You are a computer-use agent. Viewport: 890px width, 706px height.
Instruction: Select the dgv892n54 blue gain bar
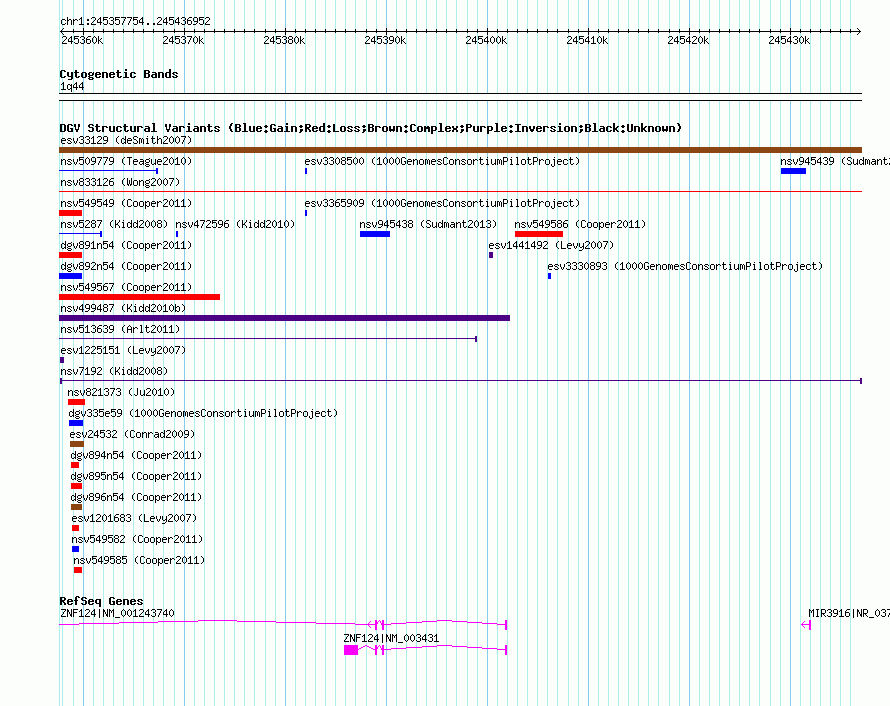point(70,276)
